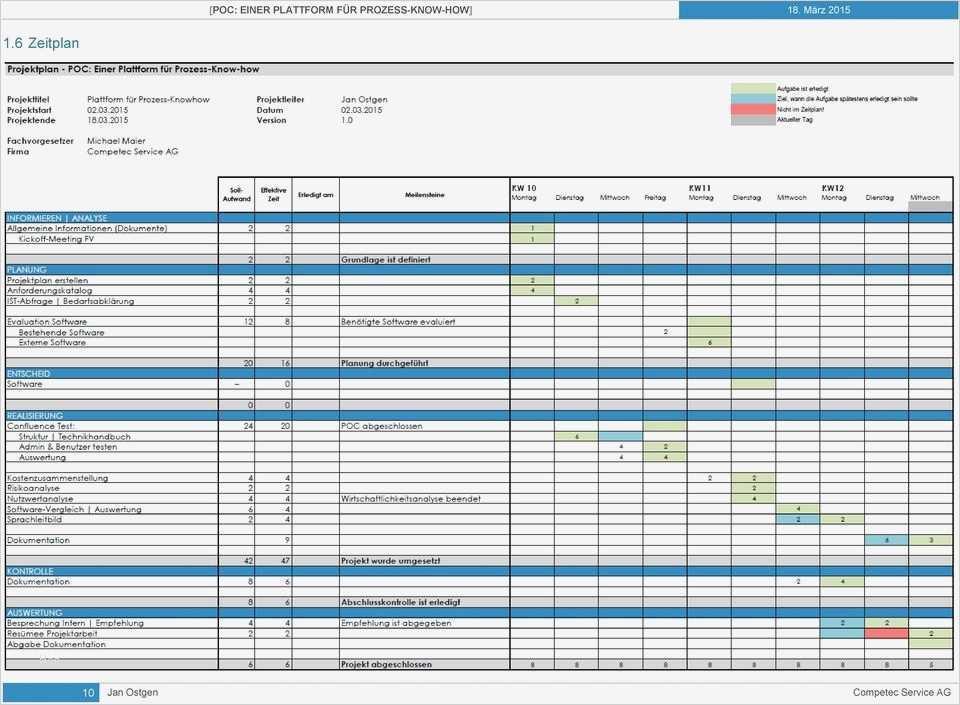
Task: Click the red Gantt cell in Resümee Projektarbeit row
Action: (886, 633)
